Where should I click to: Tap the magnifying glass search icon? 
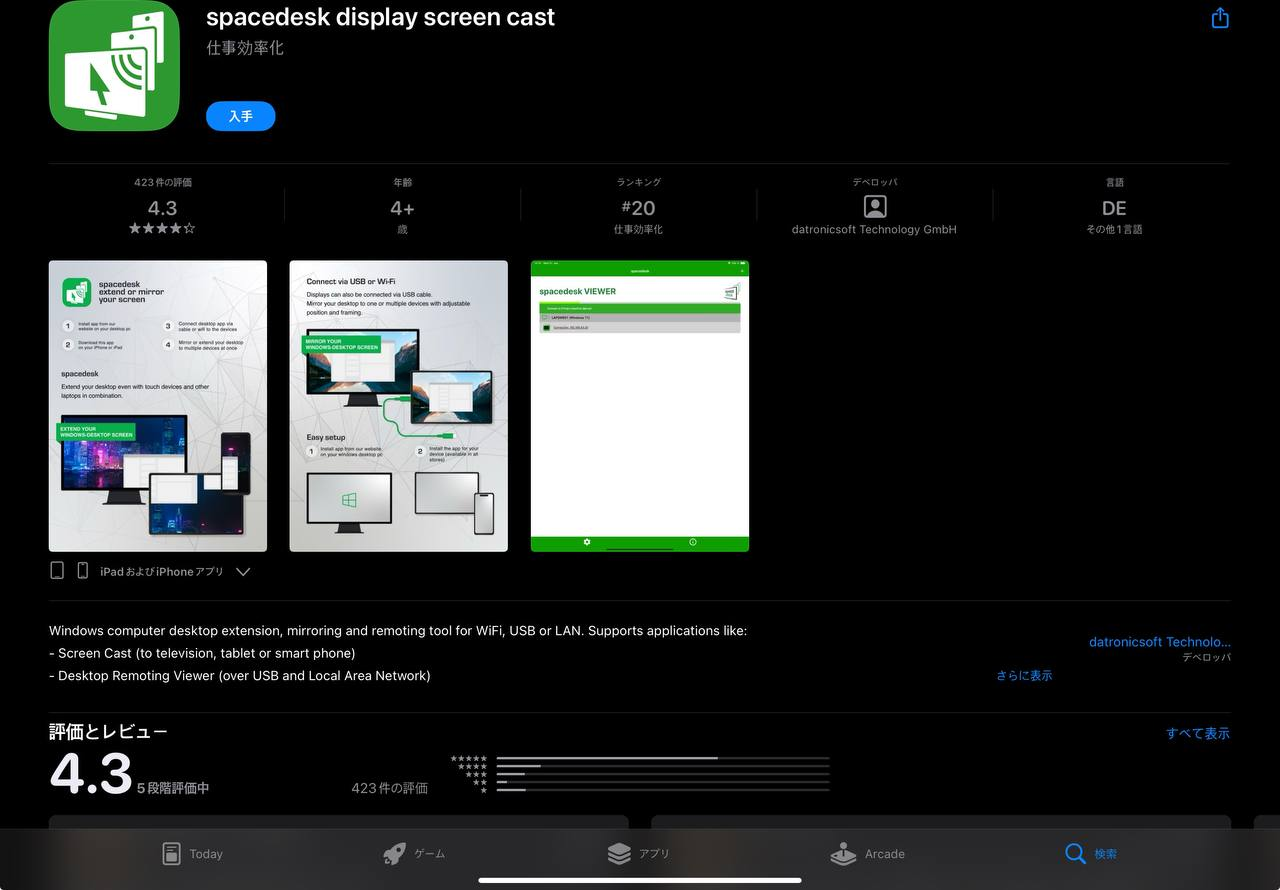pyautogui.click(x=1075, y=854)
